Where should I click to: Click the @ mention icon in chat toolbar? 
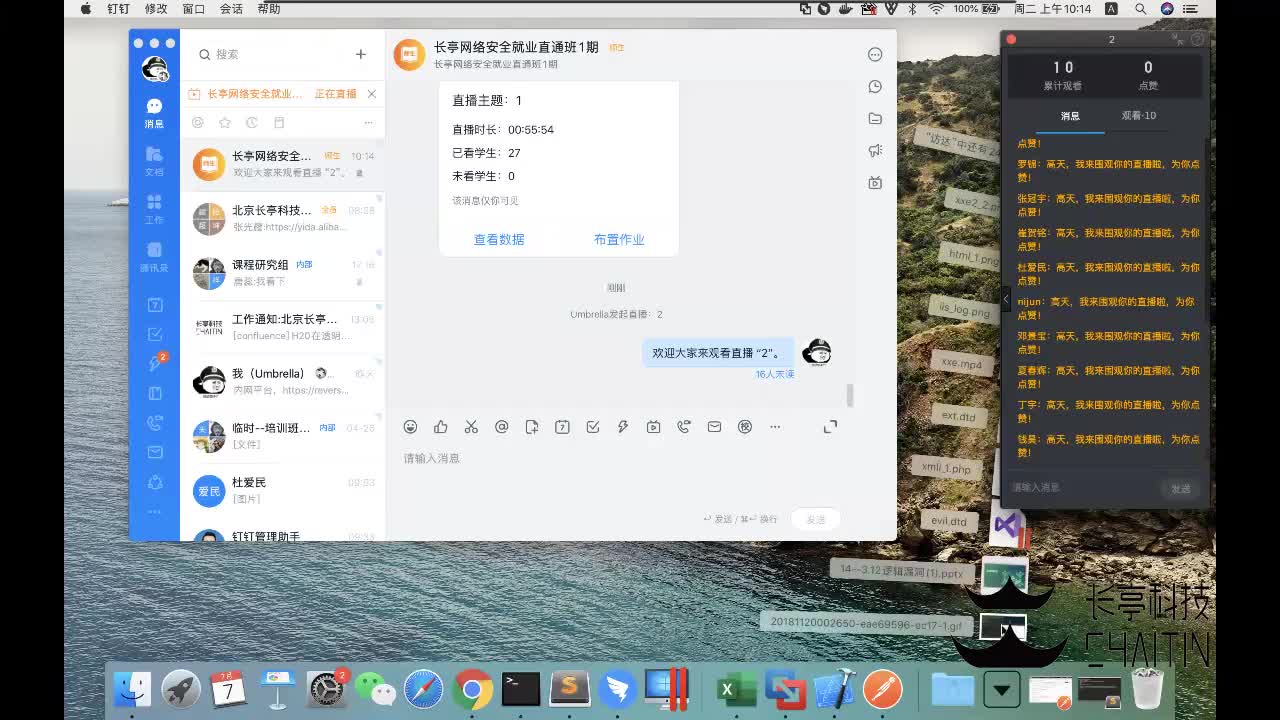[x=502, y=427]
